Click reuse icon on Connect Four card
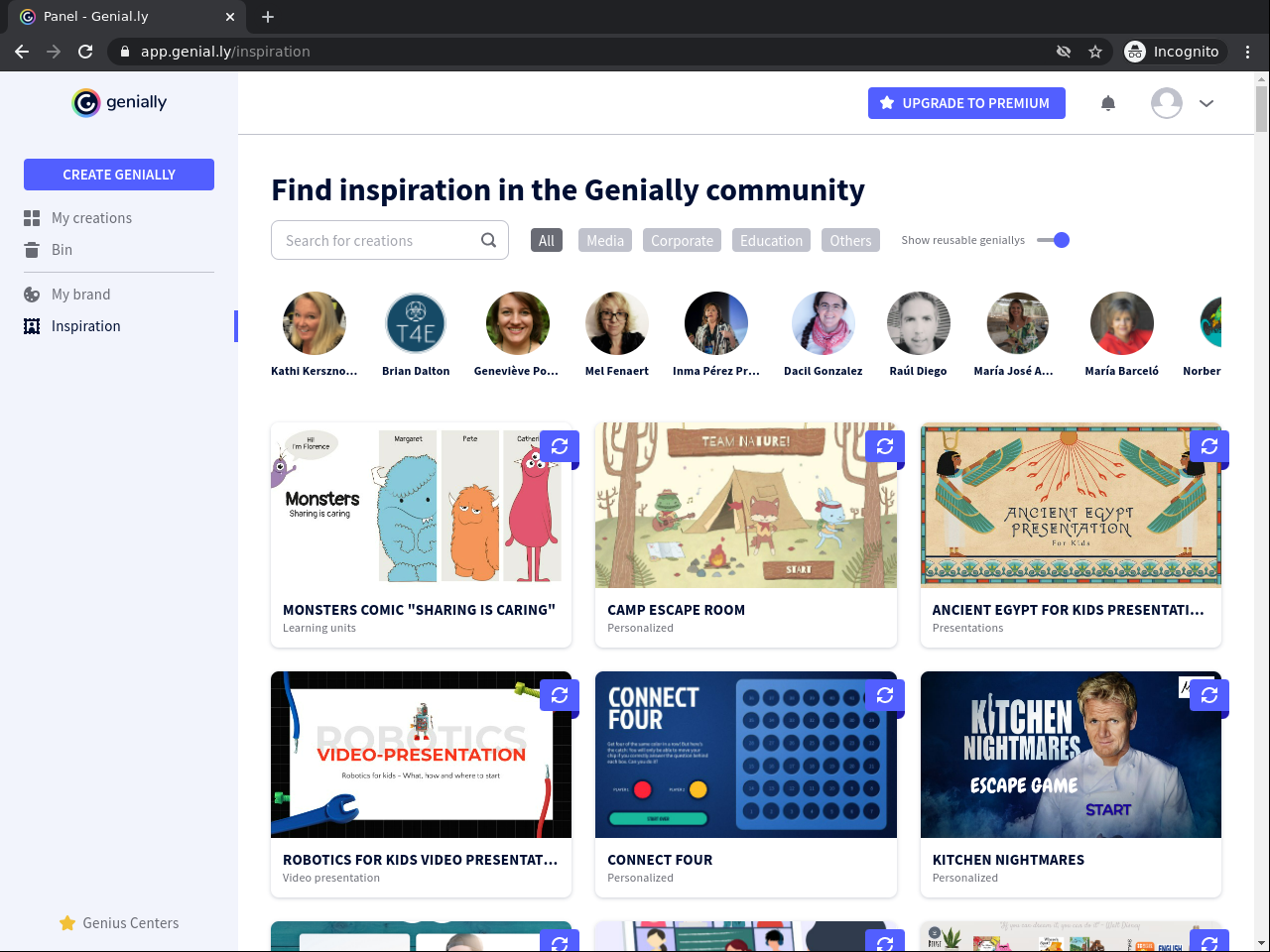 click(885, 695)
